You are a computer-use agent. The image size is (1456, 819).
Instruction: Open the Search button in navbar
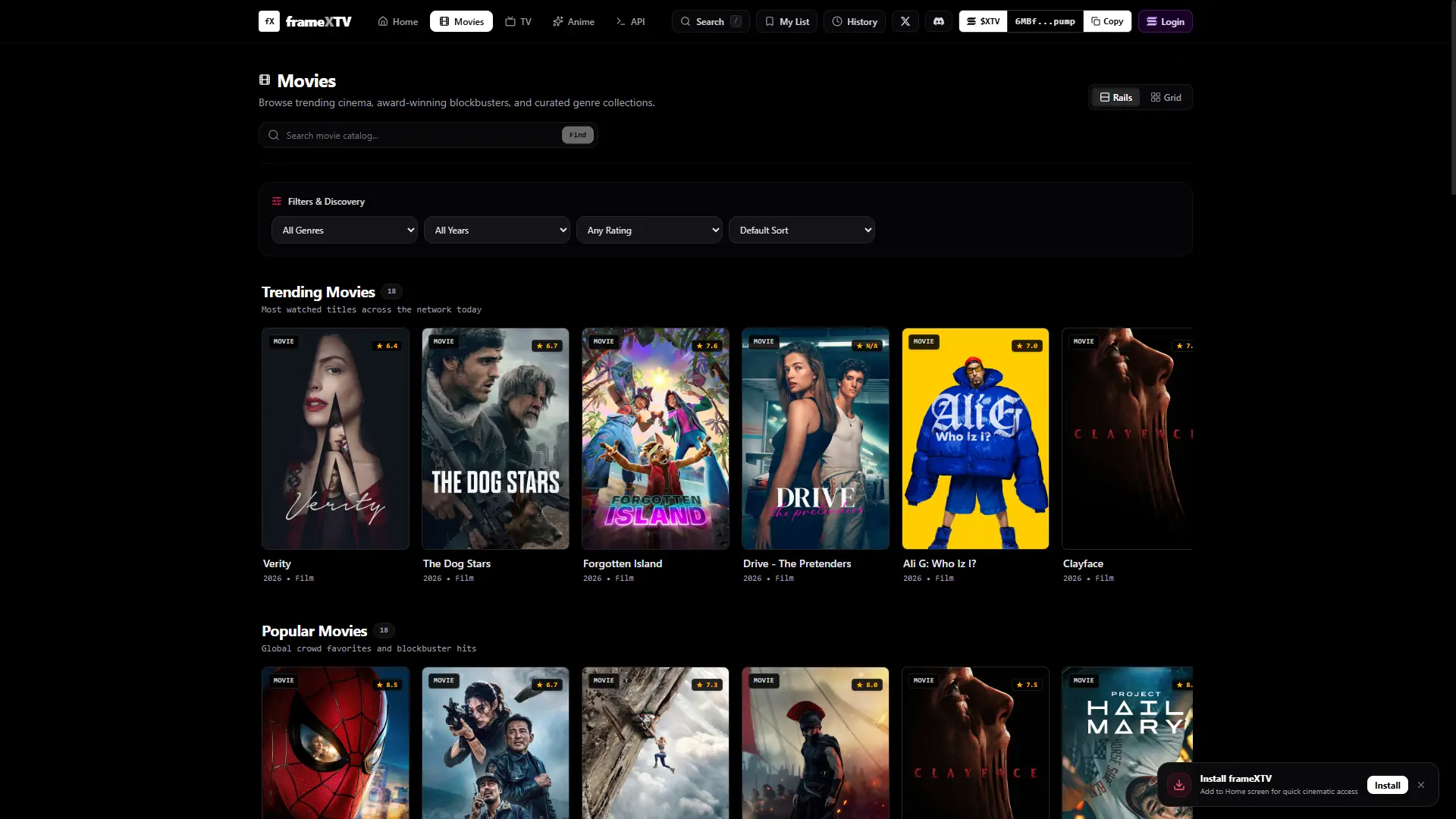(711, 21)
